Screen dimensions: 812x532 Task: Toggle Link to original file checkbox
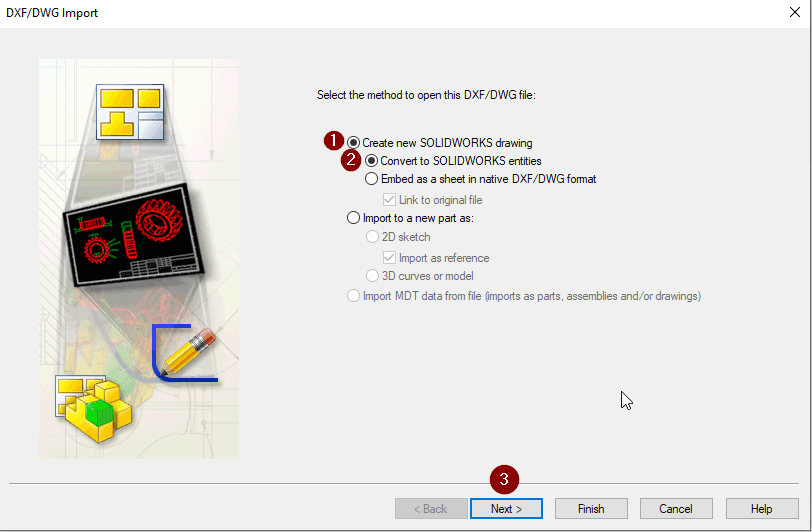point(390,200)
